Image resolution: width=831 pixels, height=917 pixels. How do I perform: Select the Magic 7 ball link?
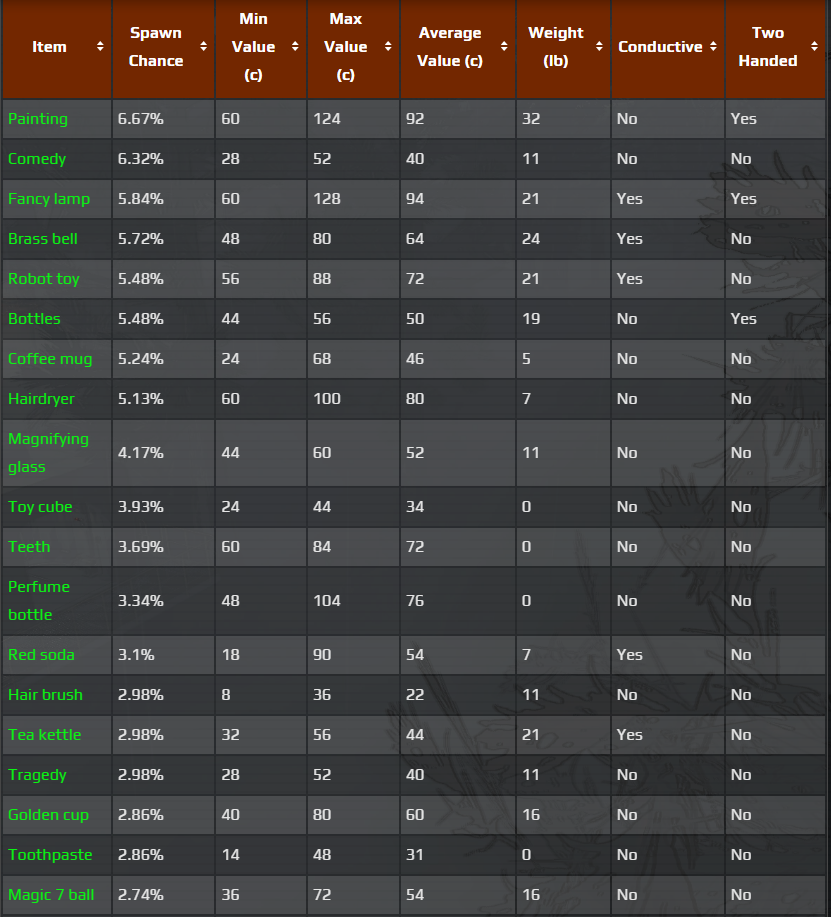pyautogui.click(x=51, y=895)
